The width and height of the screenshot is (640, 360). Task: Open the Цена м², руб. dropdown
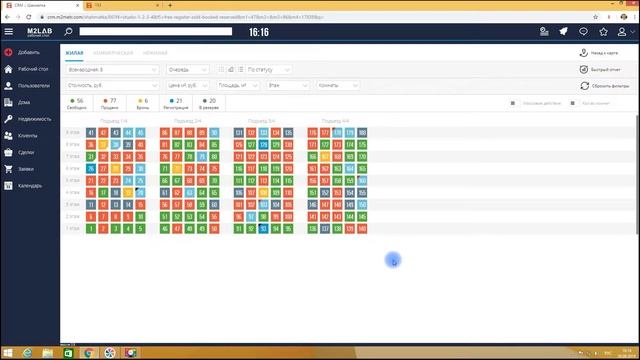[187, 85]
